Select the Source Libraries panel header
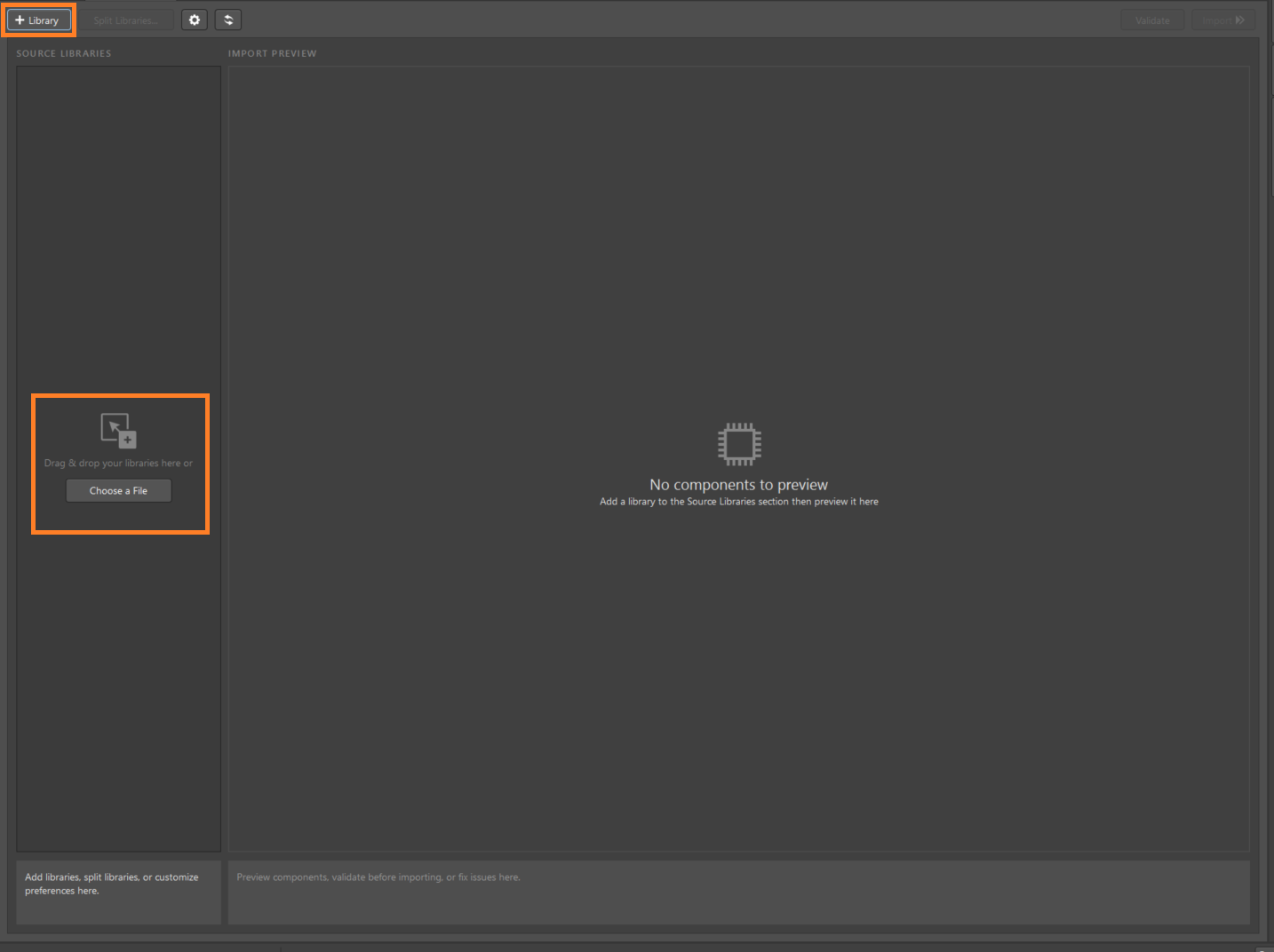This screenshot has width=1274, height=952. point(63,52)
